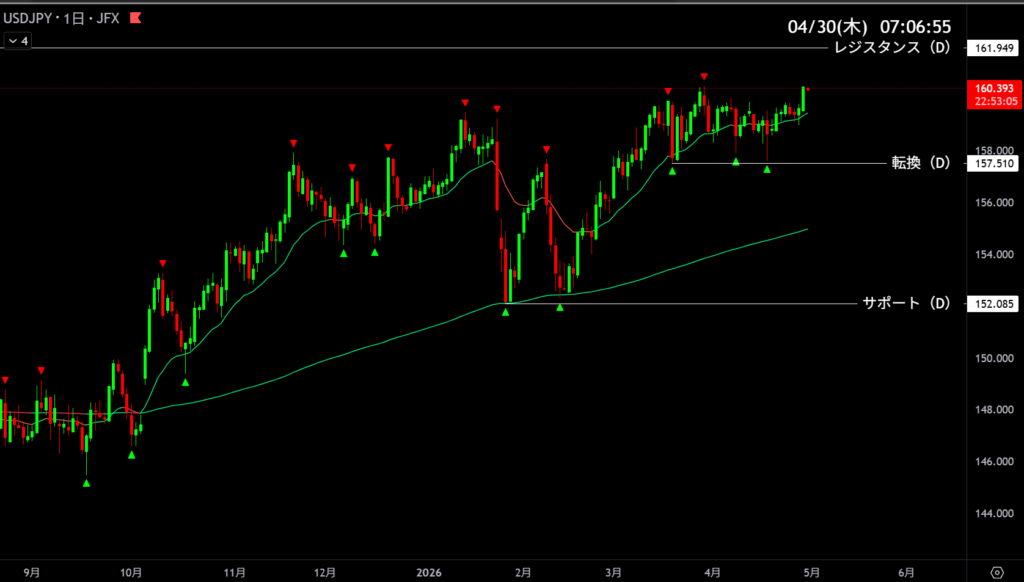Viewport: 1024px width, 582px height.
Task: Click the red flag icon beside JFX
Action: tap(136, 18)
